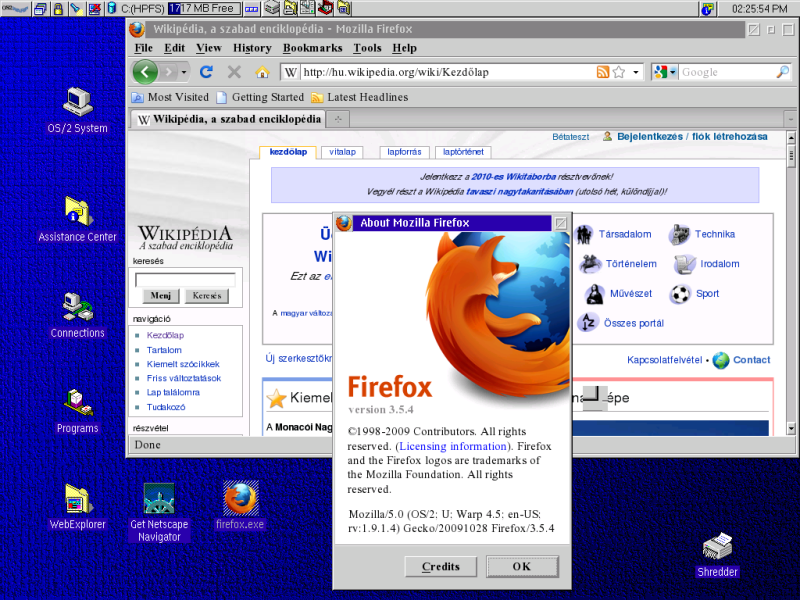The height and width of the screenshot is (600, 800).
Task: Click the padlock lockup icon
Action: tap(58, 8)
